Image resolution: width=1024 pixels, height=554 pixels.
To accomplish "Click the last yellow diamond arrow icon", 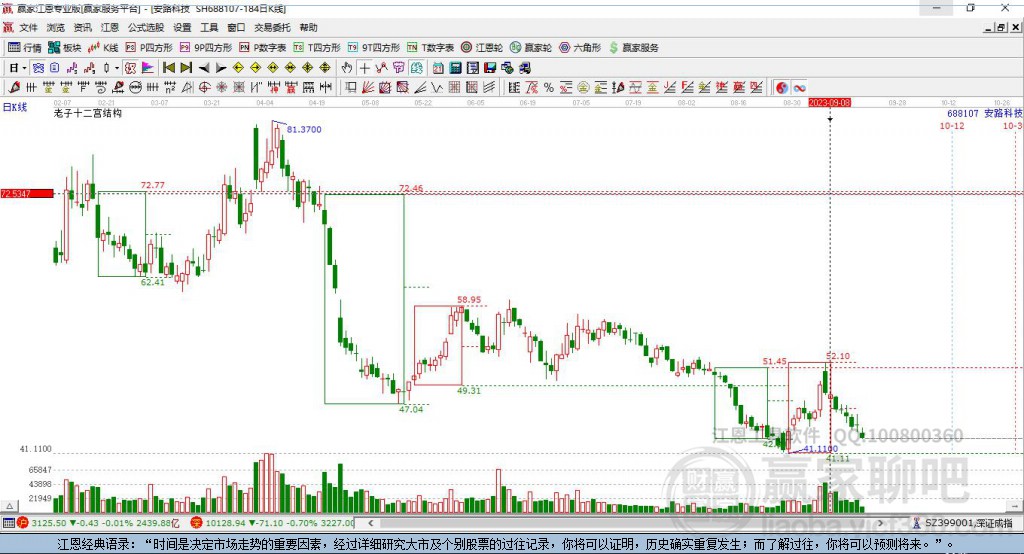I will coord(325,68).
